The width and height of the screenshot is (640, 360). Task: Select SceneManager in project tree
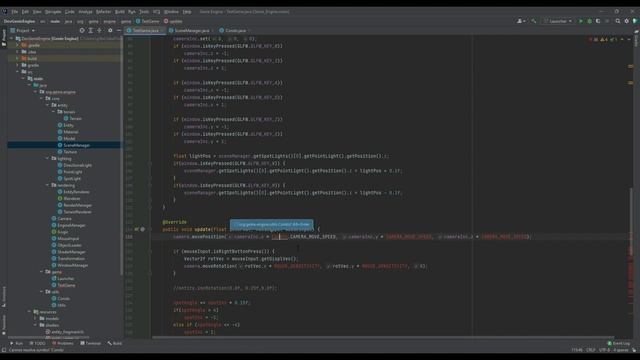click(x=76, y=145)
